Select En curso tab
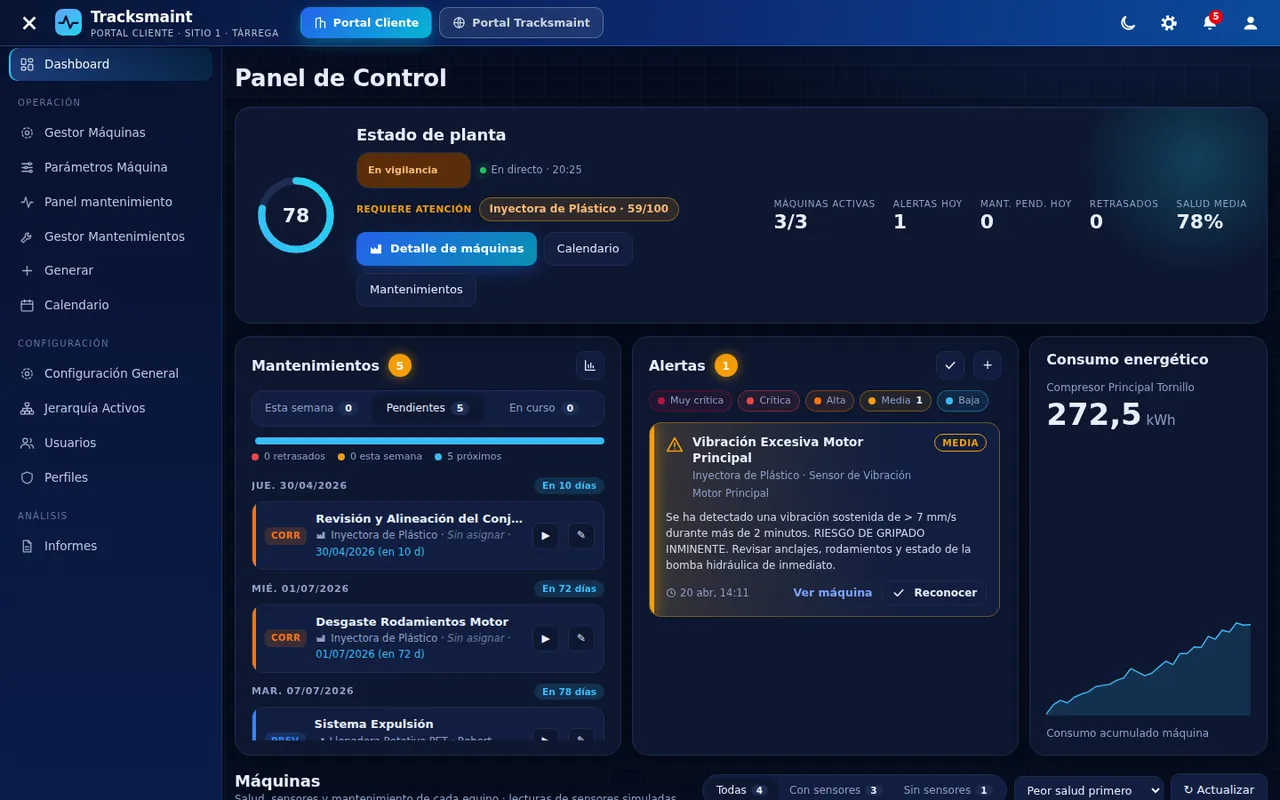Screen dimensions: 1280x800 (x=543, y=408)
